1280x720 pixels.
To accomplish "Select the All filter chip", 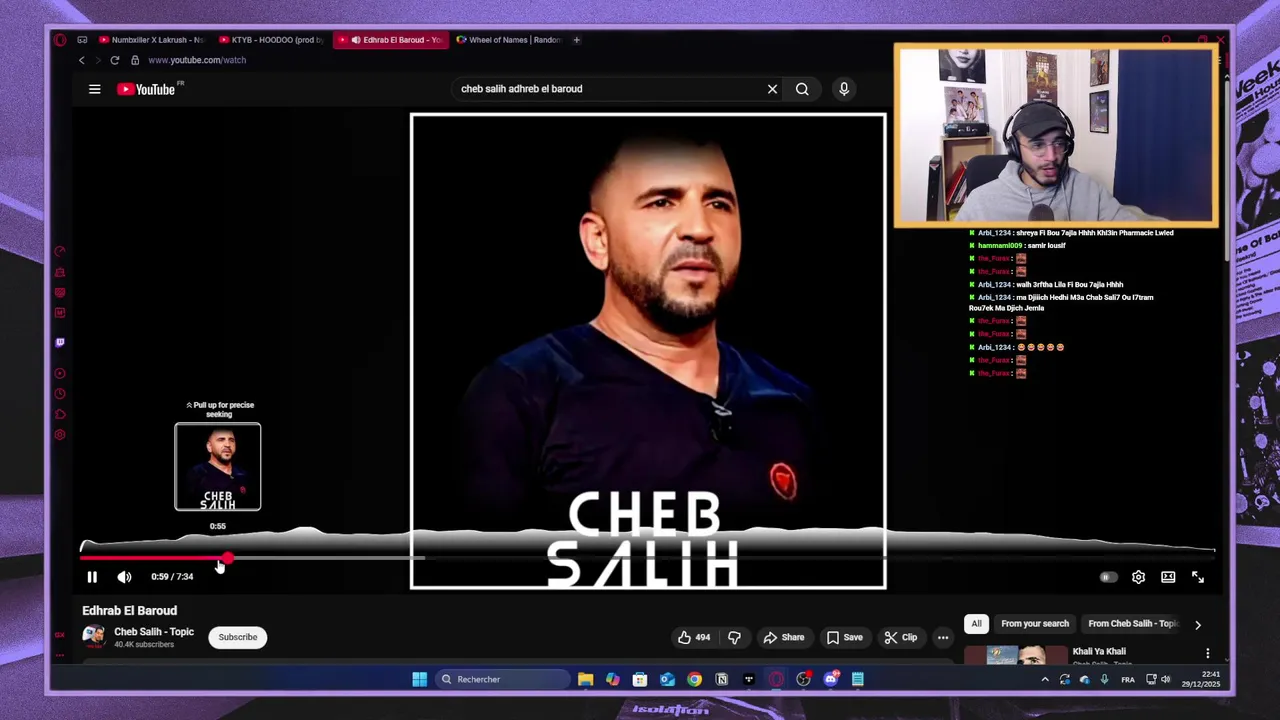I will point(976,624).
